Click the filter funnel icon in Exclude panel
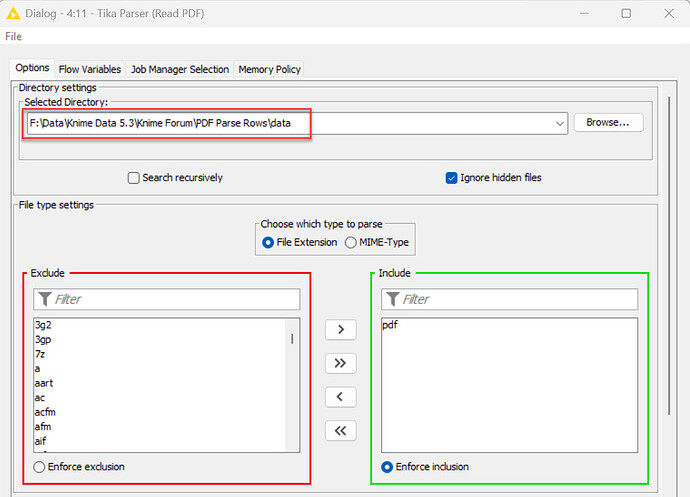Image resolution: width=690 pixels, height=497 pixels. [45, 299]
